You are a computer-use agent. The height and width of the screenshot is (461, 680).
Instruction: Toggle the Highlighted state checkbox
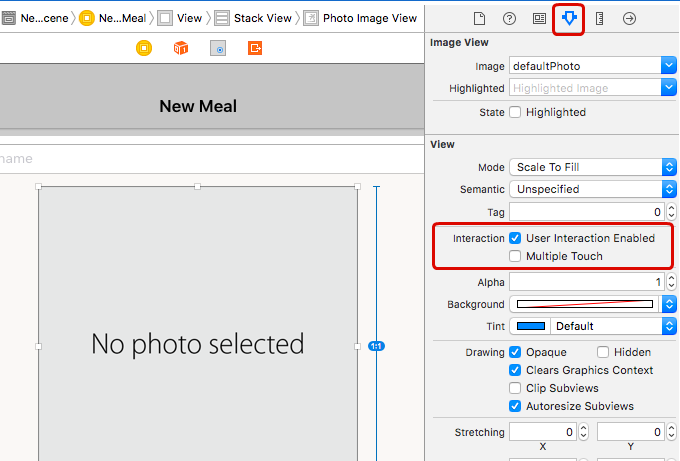click(515, 112)
